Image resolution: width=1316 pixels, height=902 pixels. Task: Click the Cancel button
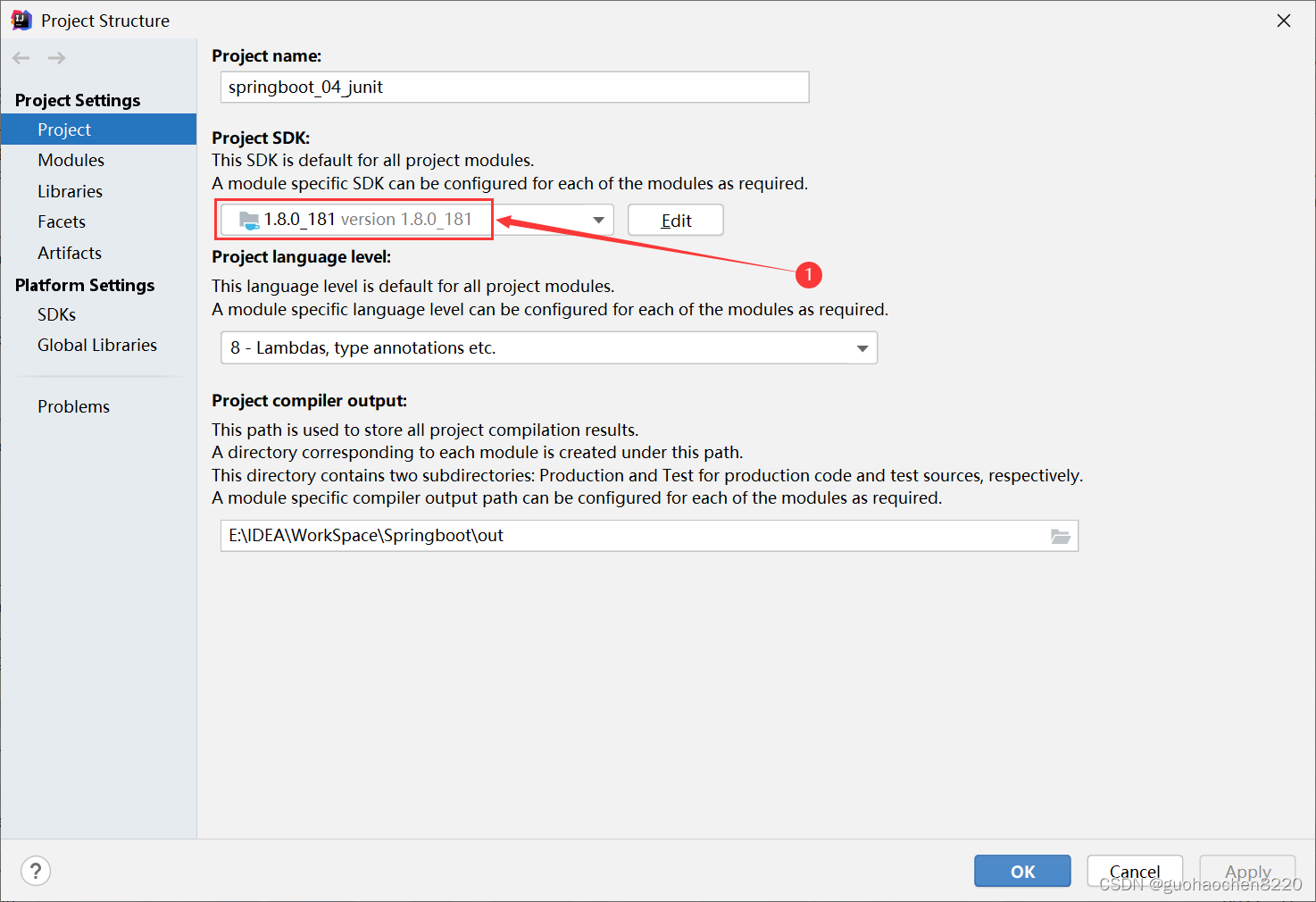(1135, 871)
